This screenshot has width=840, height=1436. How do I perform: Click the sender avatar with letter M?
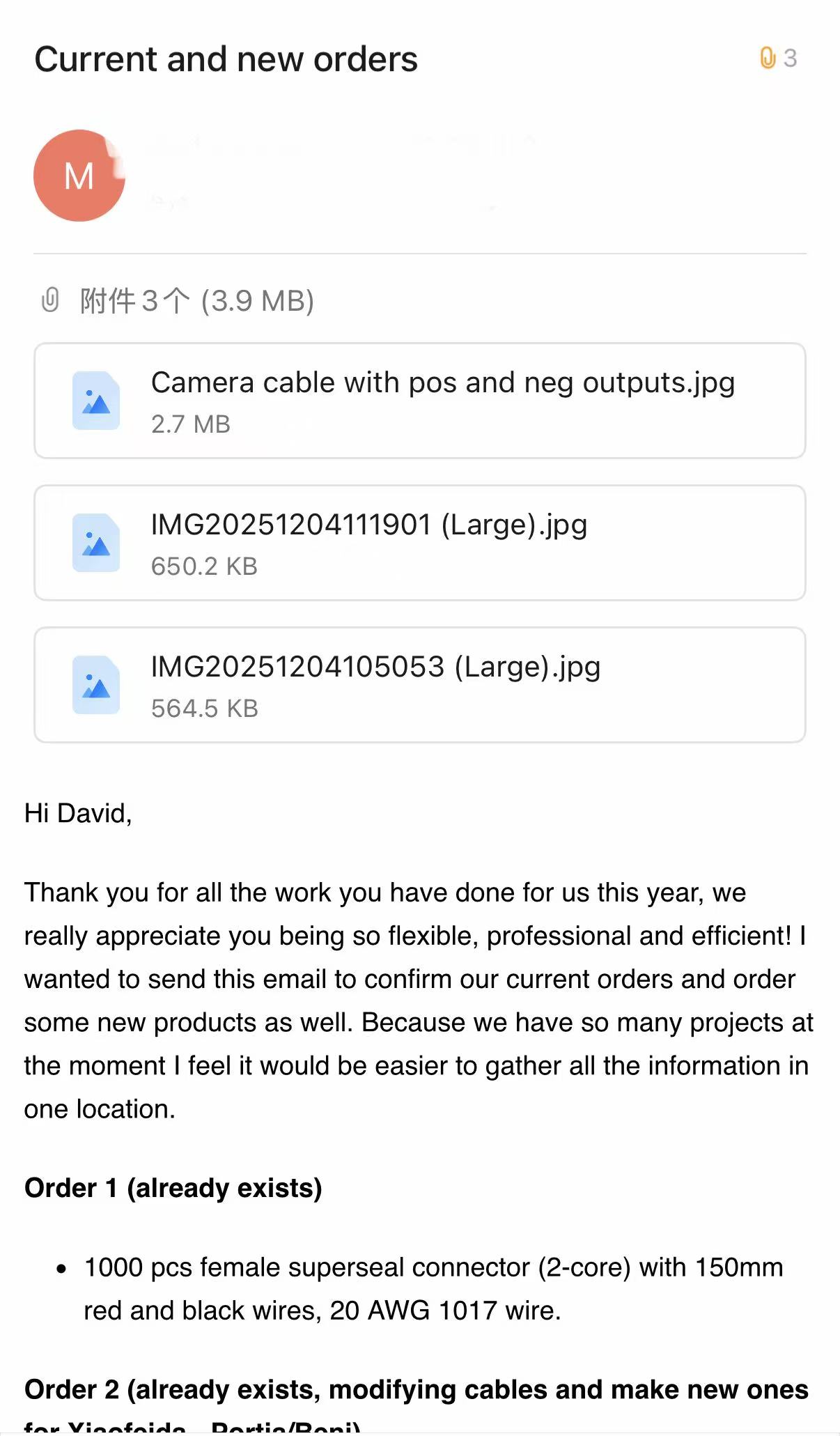(79, 176)
